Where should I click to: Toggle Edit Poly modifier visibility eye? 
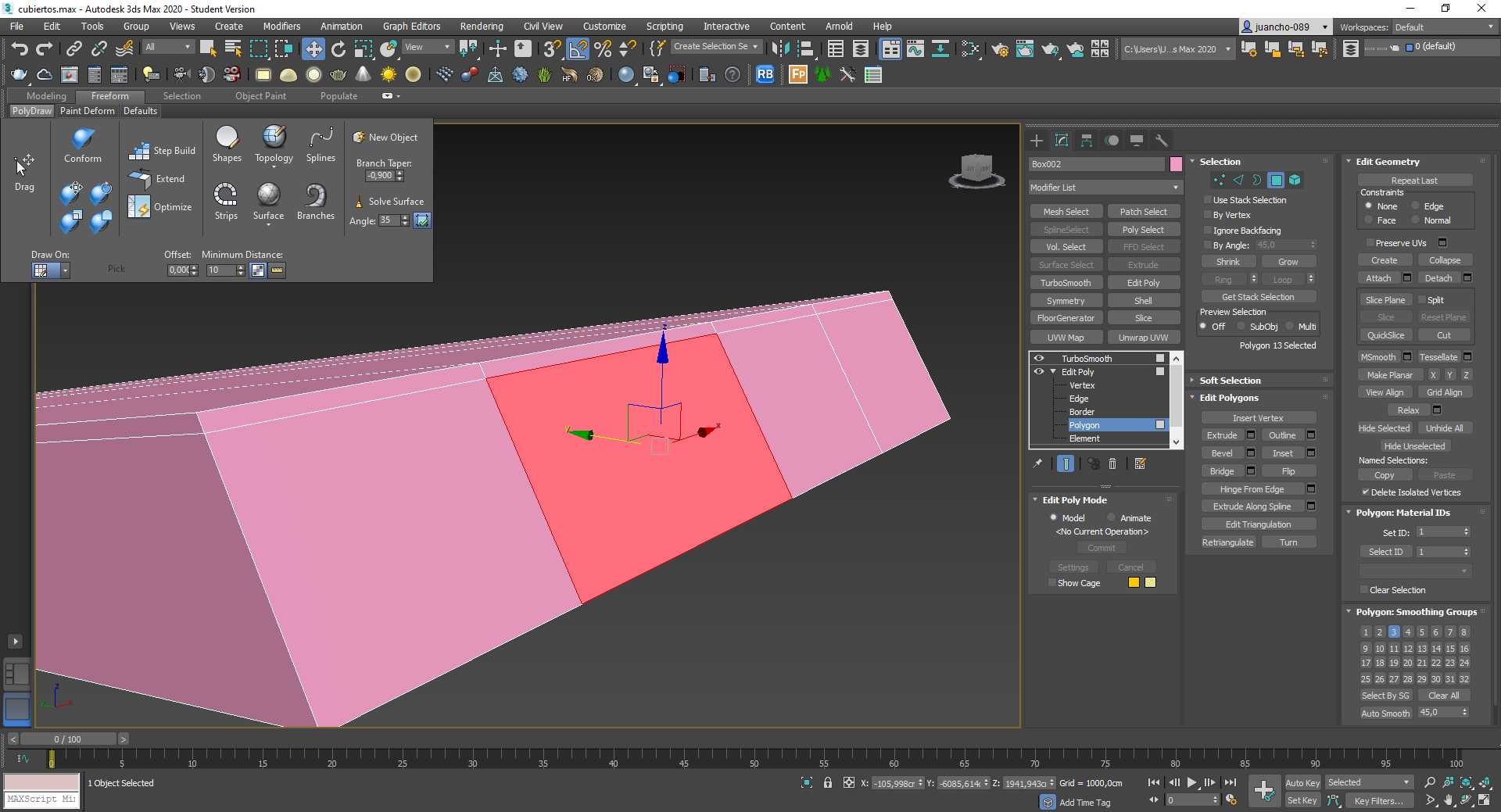[1039, 372]
